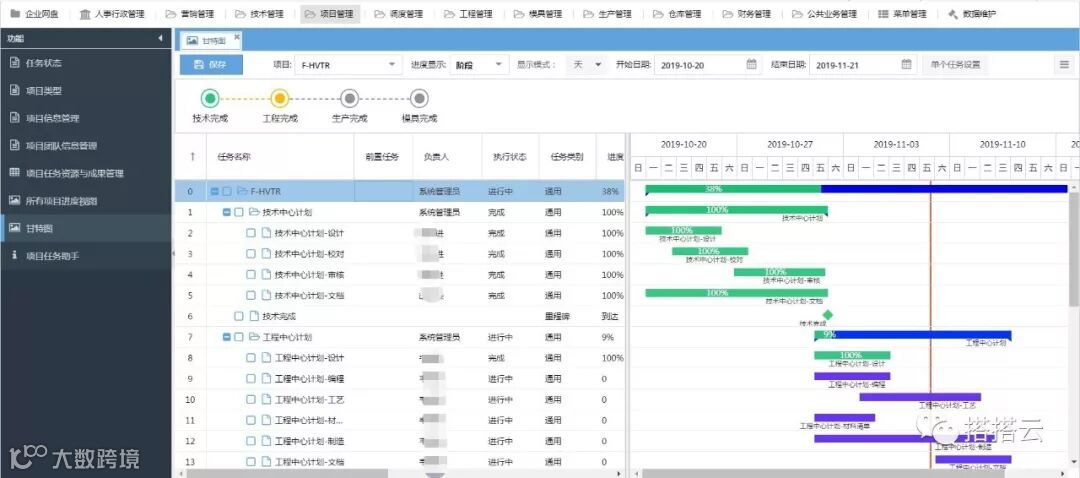Screen dimensions: 1080x478
Task: Open the 人事行政管理 menu
Action: coord(111,14)
